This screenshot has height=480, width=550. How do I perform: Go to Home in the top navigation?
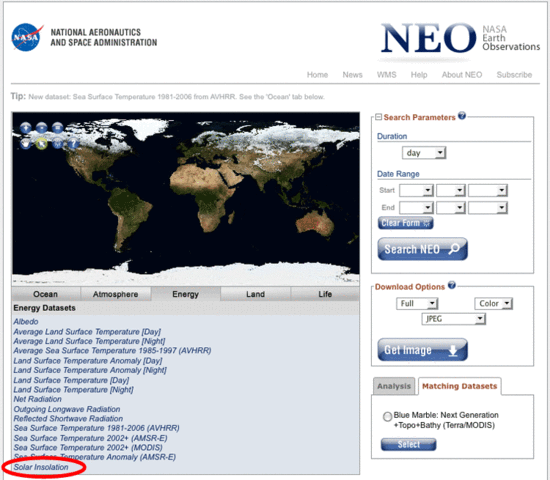[x=317, y=75]
